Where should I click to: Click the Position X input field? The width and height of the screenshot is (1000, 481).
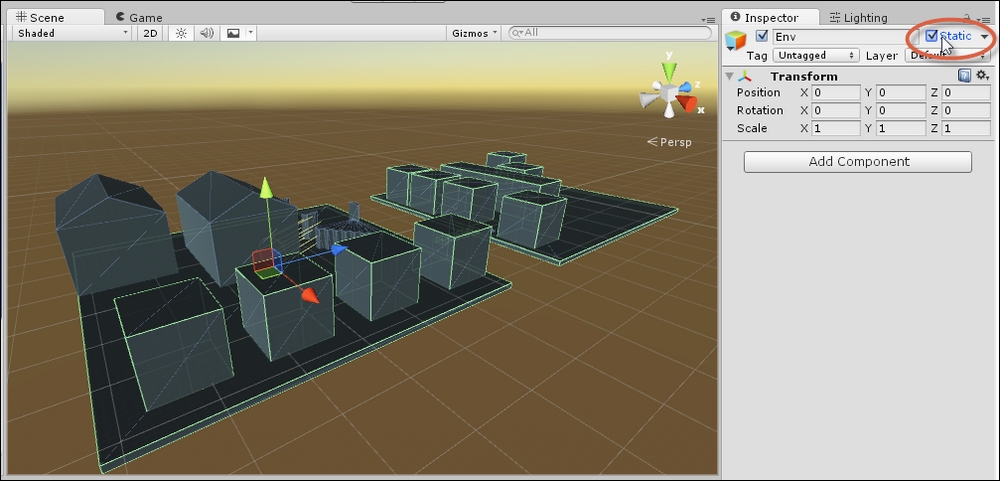[x=836, y=93]
